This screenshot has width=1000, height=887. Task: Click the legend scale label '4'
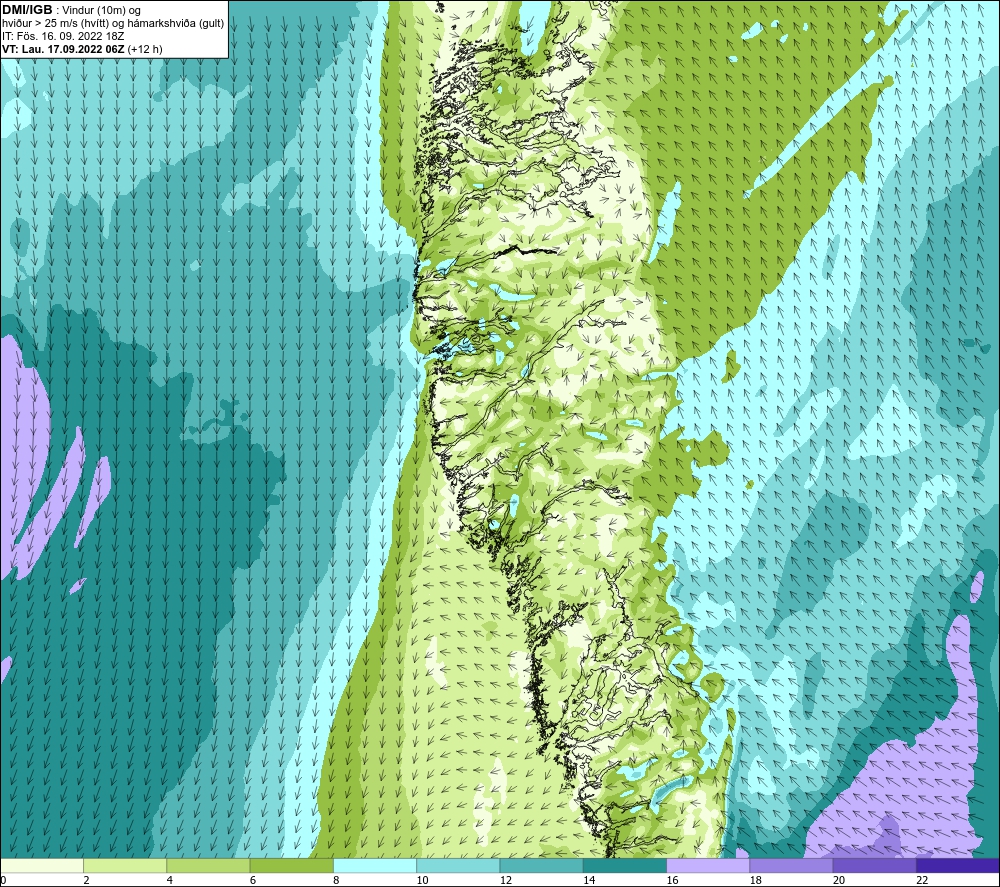(x=170, y=881)
